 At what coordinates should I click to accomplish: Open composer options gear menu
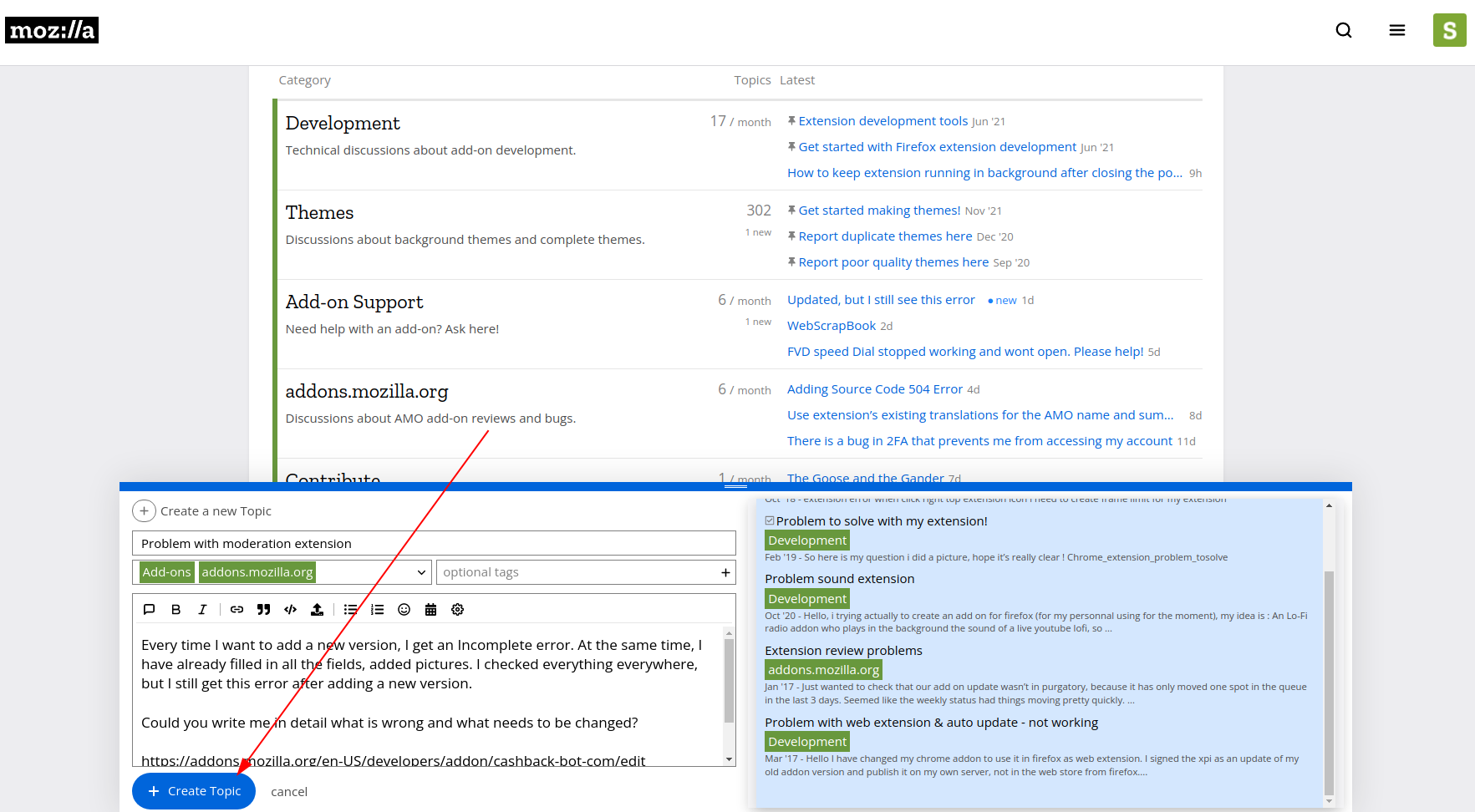coord(458,610)
